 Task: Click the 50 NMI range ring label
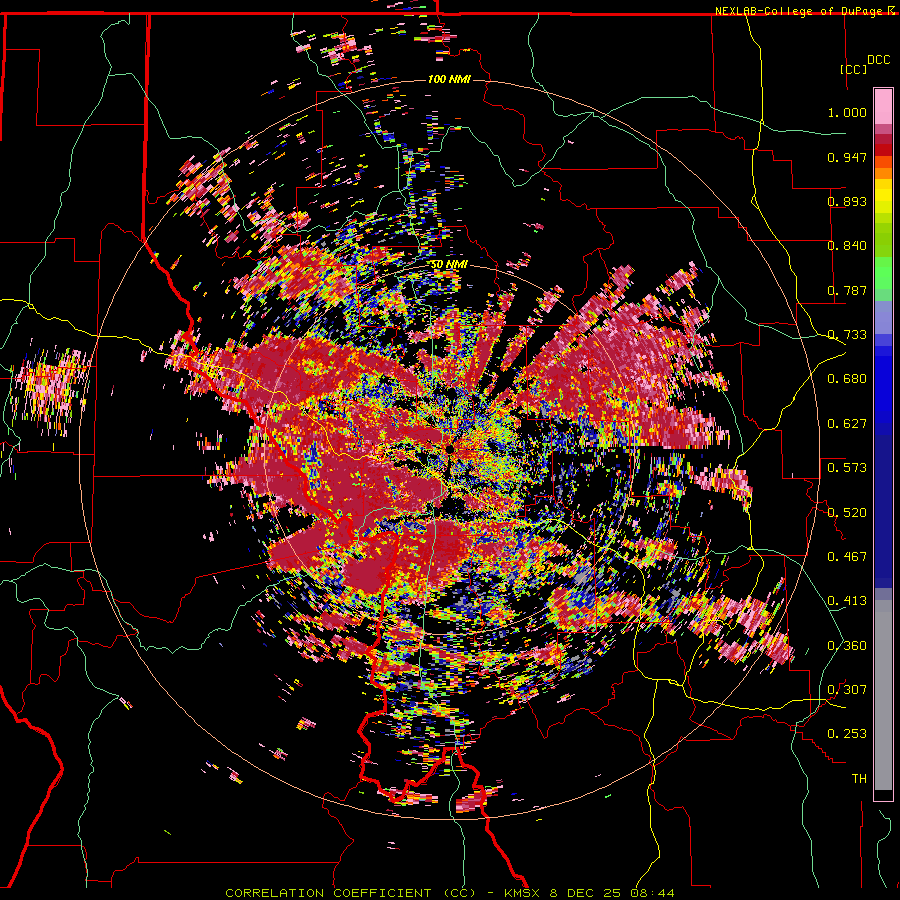click(x=448, y=264)
